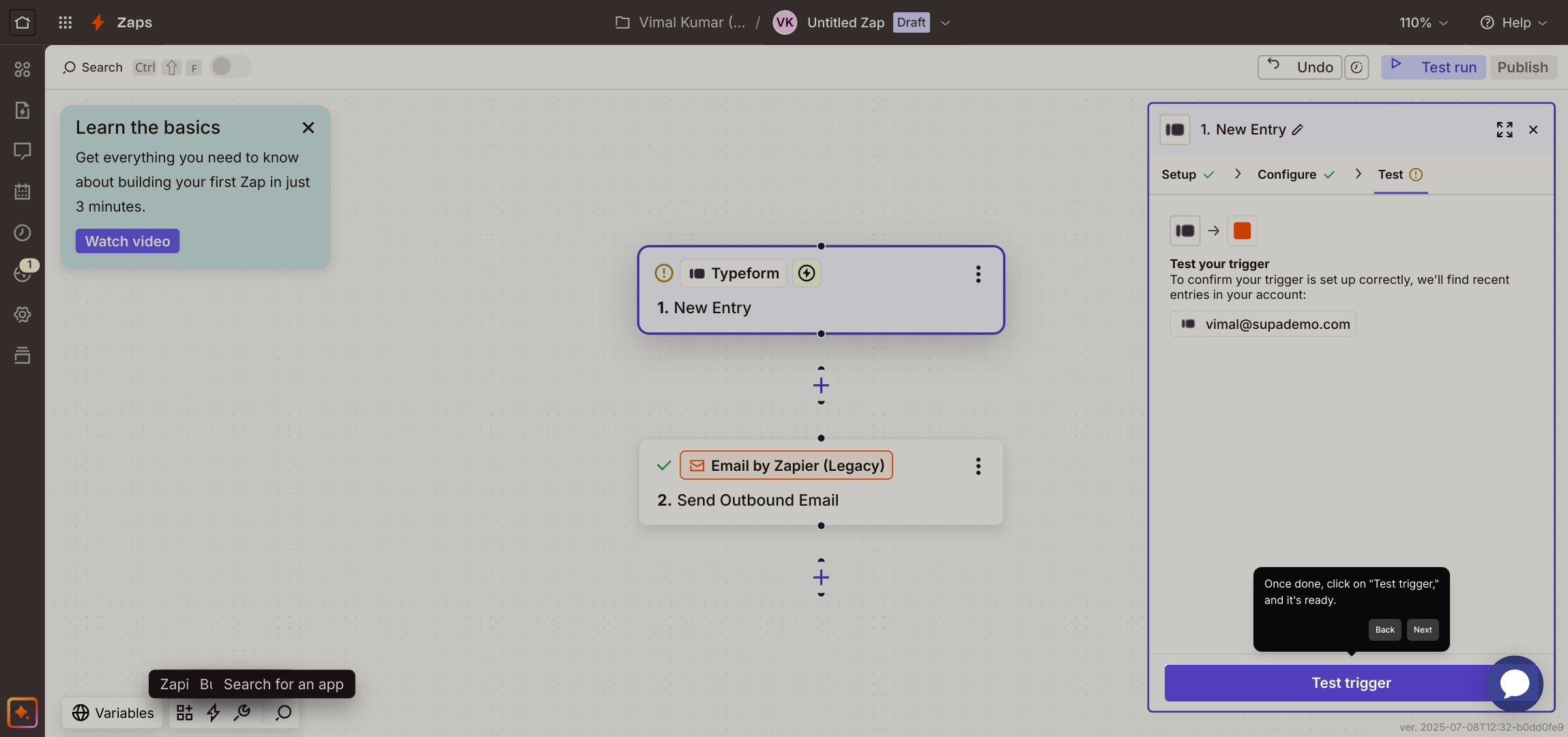This screenshot has height=737, width=1568.
Task: Click Back in the tooltip
Action: (1385, 630)
